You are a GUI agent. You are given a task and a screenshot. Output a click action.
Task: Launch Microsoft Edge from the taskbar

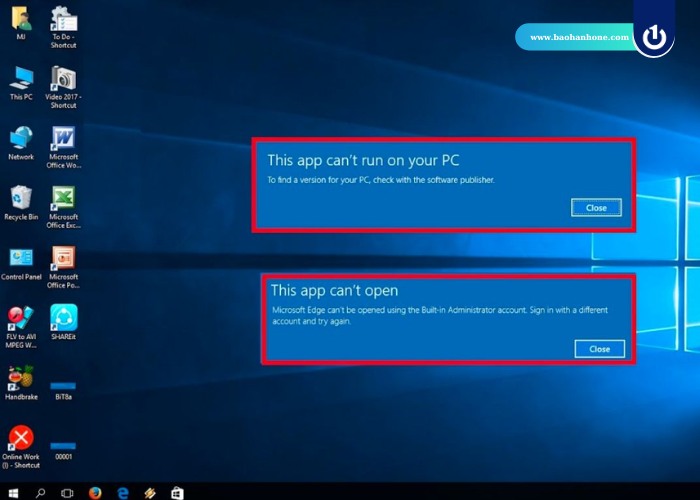[x=123, y=492]
